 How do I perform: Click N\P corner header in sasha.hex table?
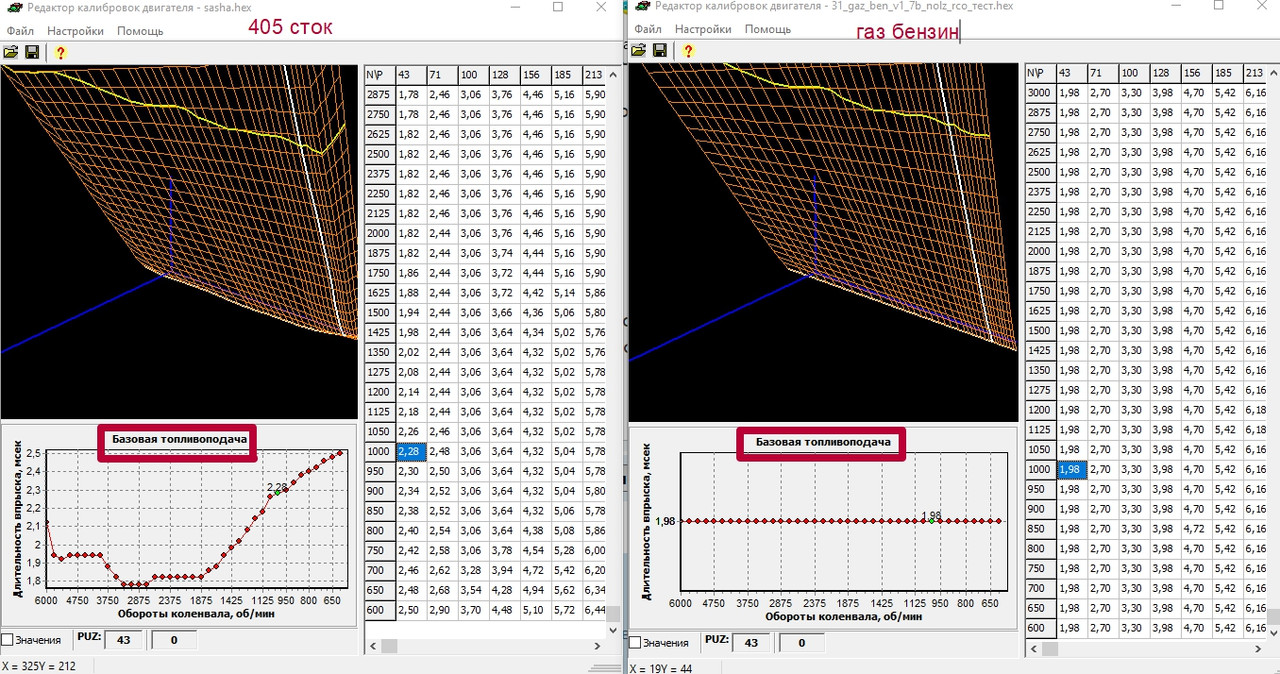[x=380, y=74]
